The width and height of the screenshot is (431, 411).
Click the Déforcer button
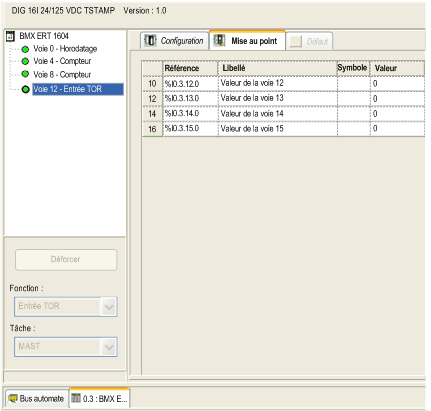(x=66, y=260)
